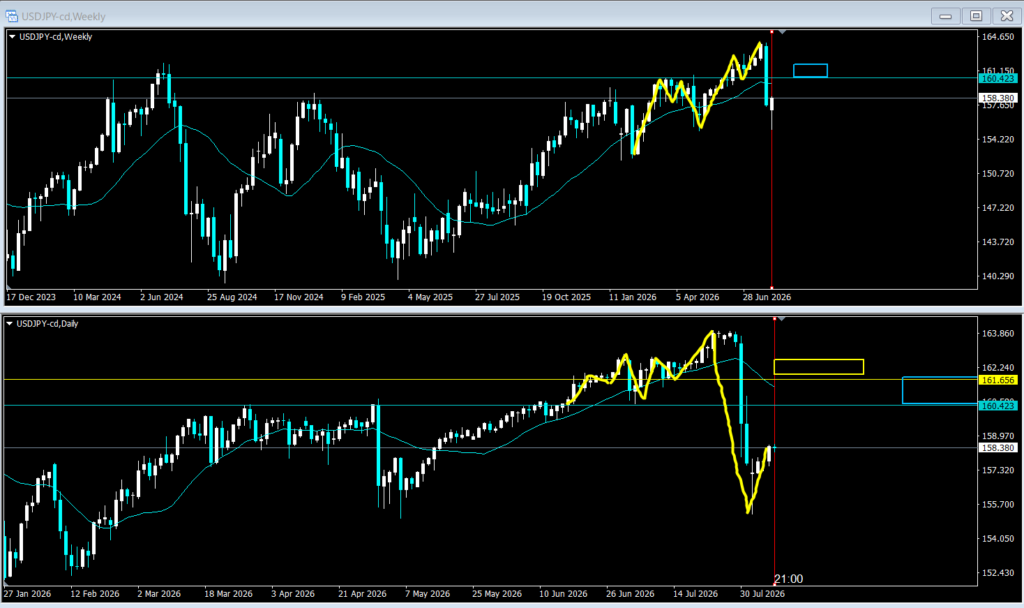
Task: Click the 157.320 price on Daily scale
Action: pyautogui.click(x=998, y=471)
